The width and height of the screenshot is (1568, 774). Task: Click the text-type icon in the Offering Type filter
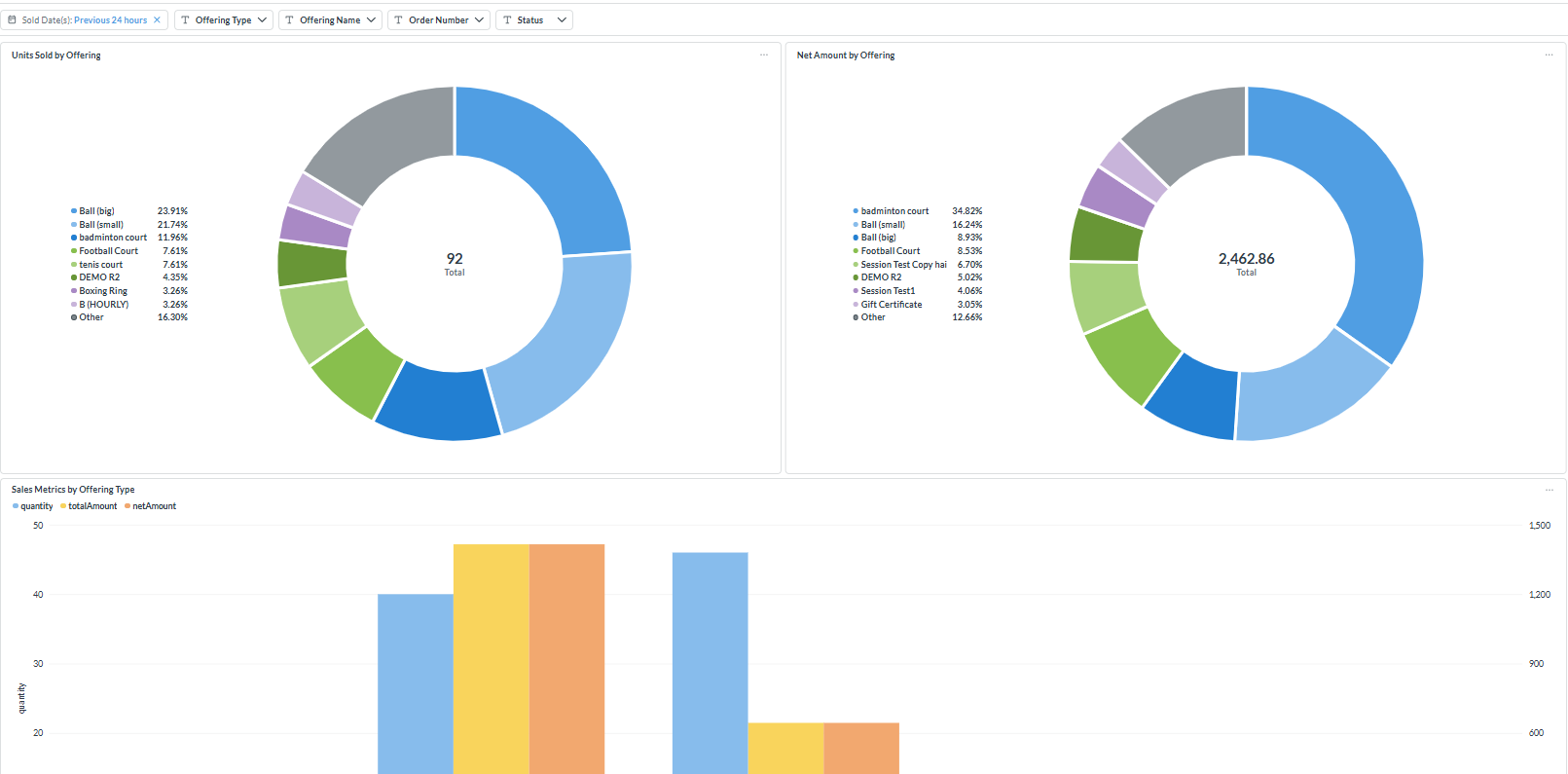185,19
